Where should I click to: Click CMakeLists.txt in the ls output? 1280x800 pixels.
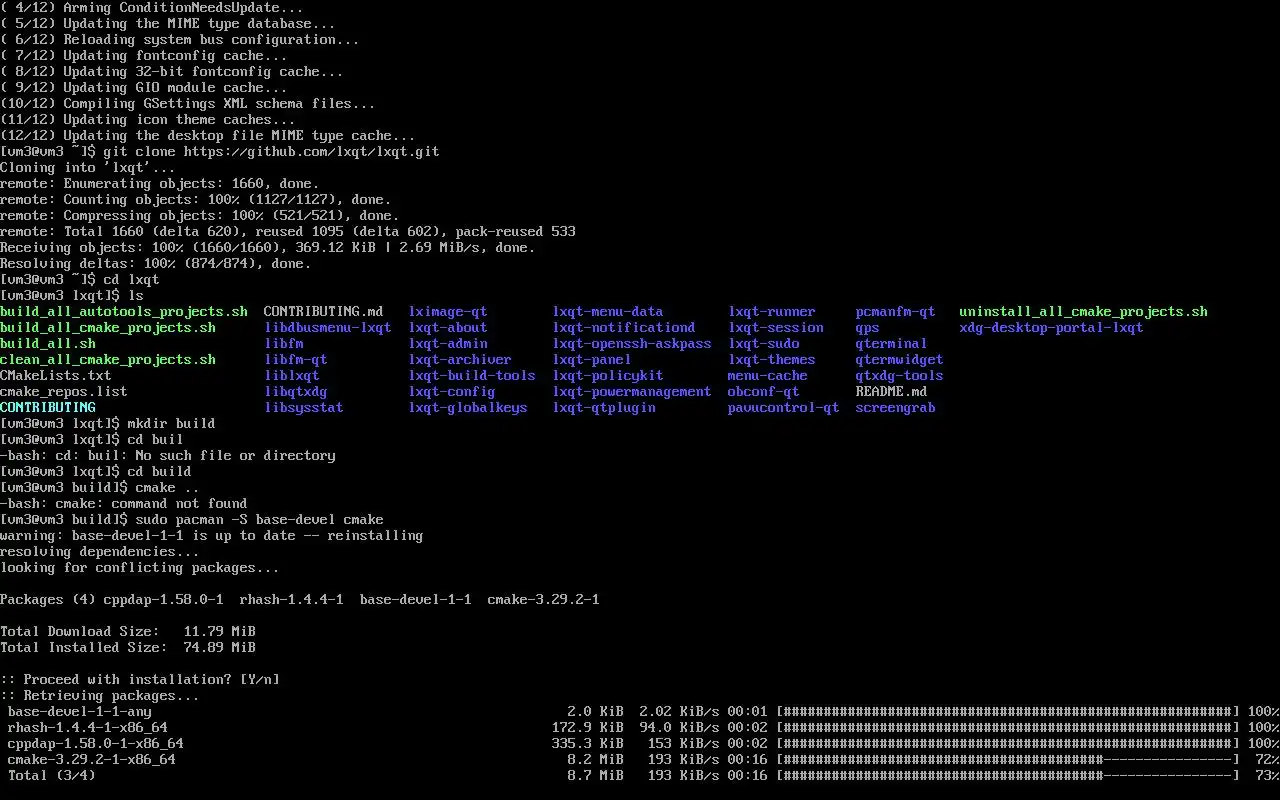pos(56,376)
